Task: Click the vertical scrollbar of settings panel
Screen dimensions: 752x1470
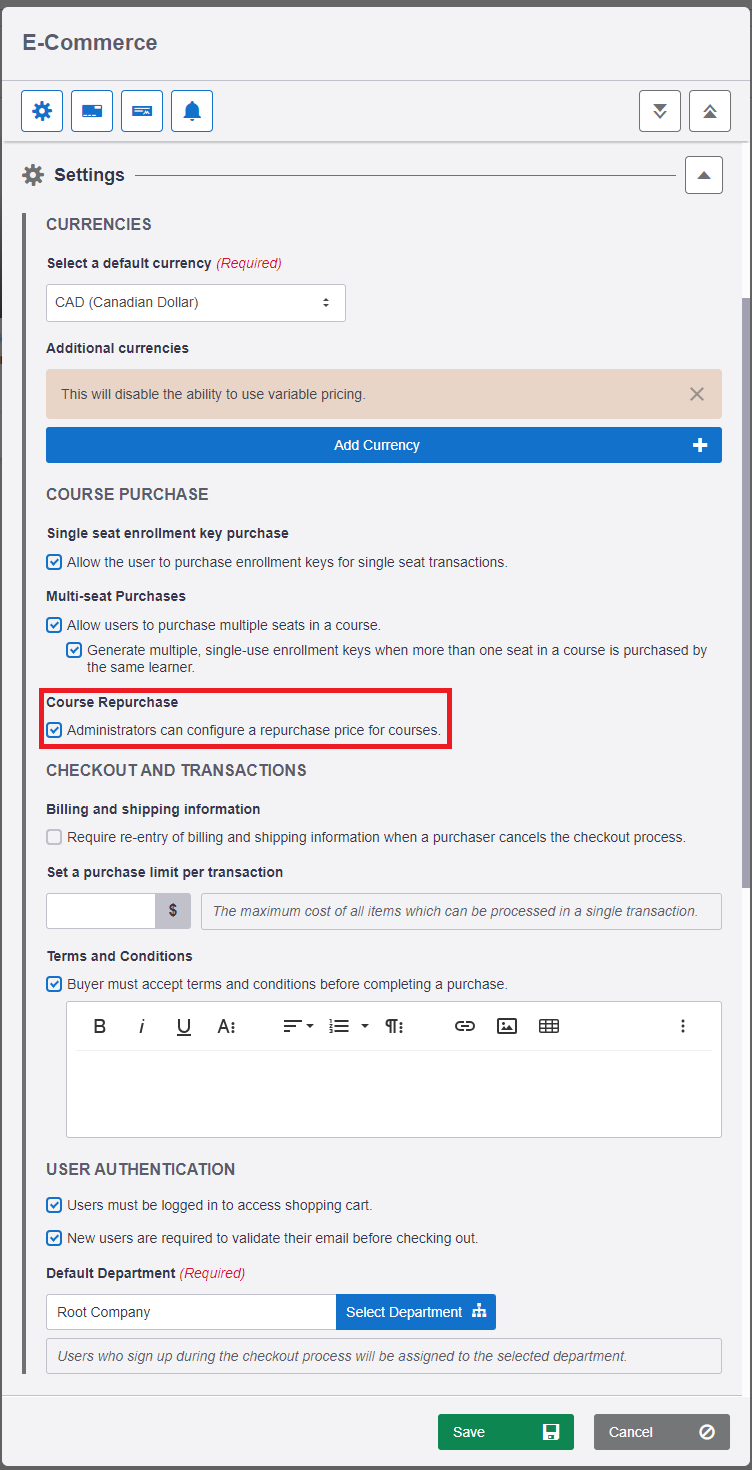Action: pyautogui.click(x=746, y=592)
